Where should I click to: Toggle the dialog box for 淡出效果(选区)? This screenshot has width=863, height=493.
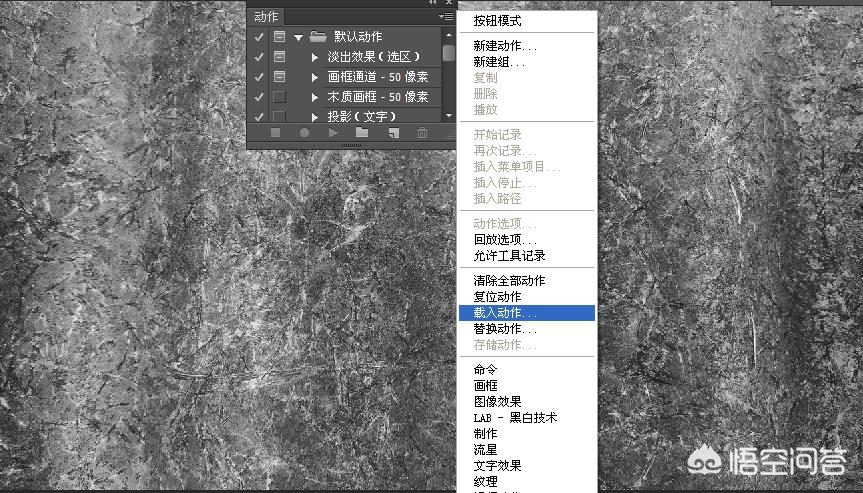pyautogui.click(x=280, y=57)
